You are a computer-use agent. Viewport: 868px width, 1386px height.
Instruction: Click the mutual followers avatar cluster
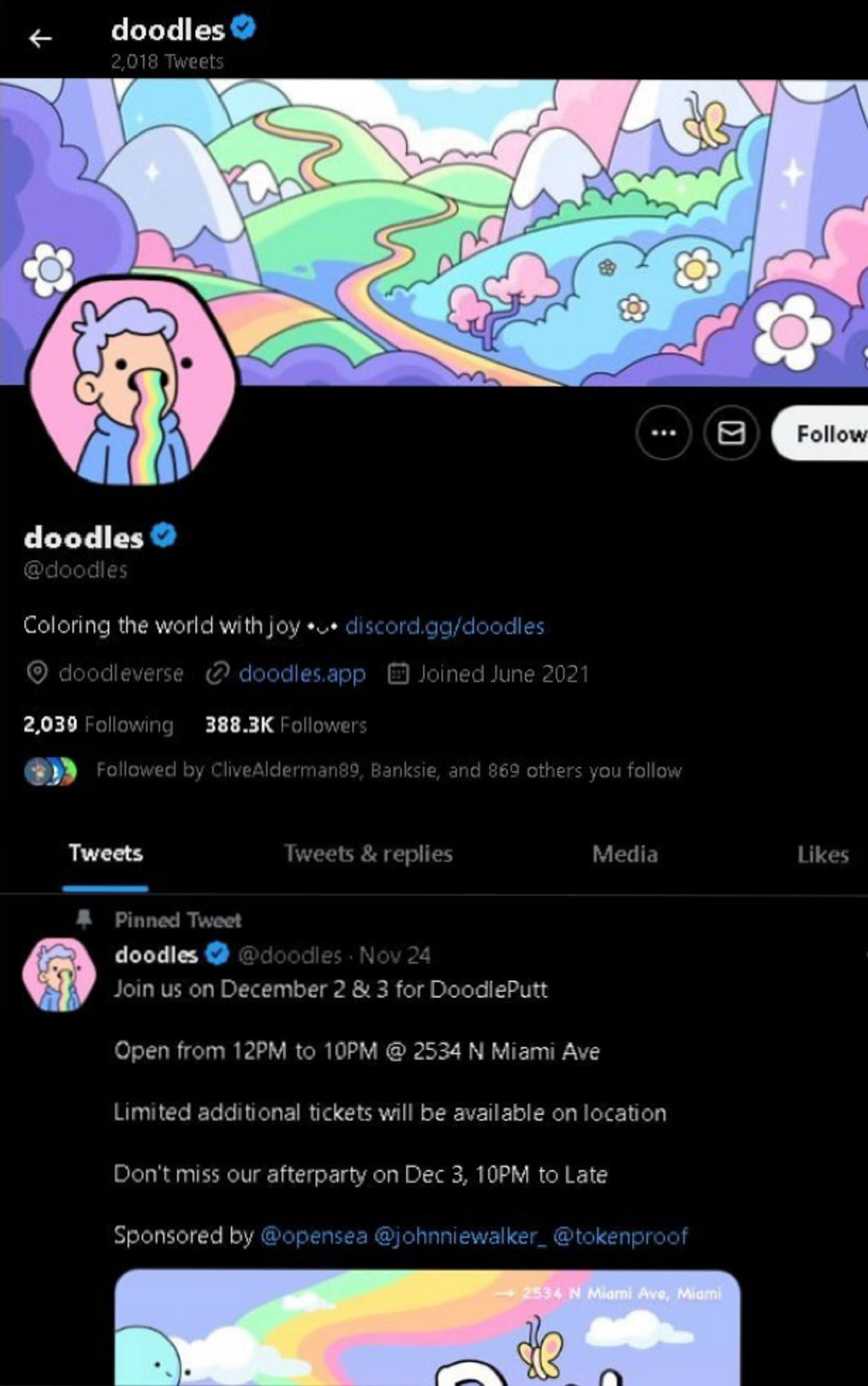(x=50, y=771)
